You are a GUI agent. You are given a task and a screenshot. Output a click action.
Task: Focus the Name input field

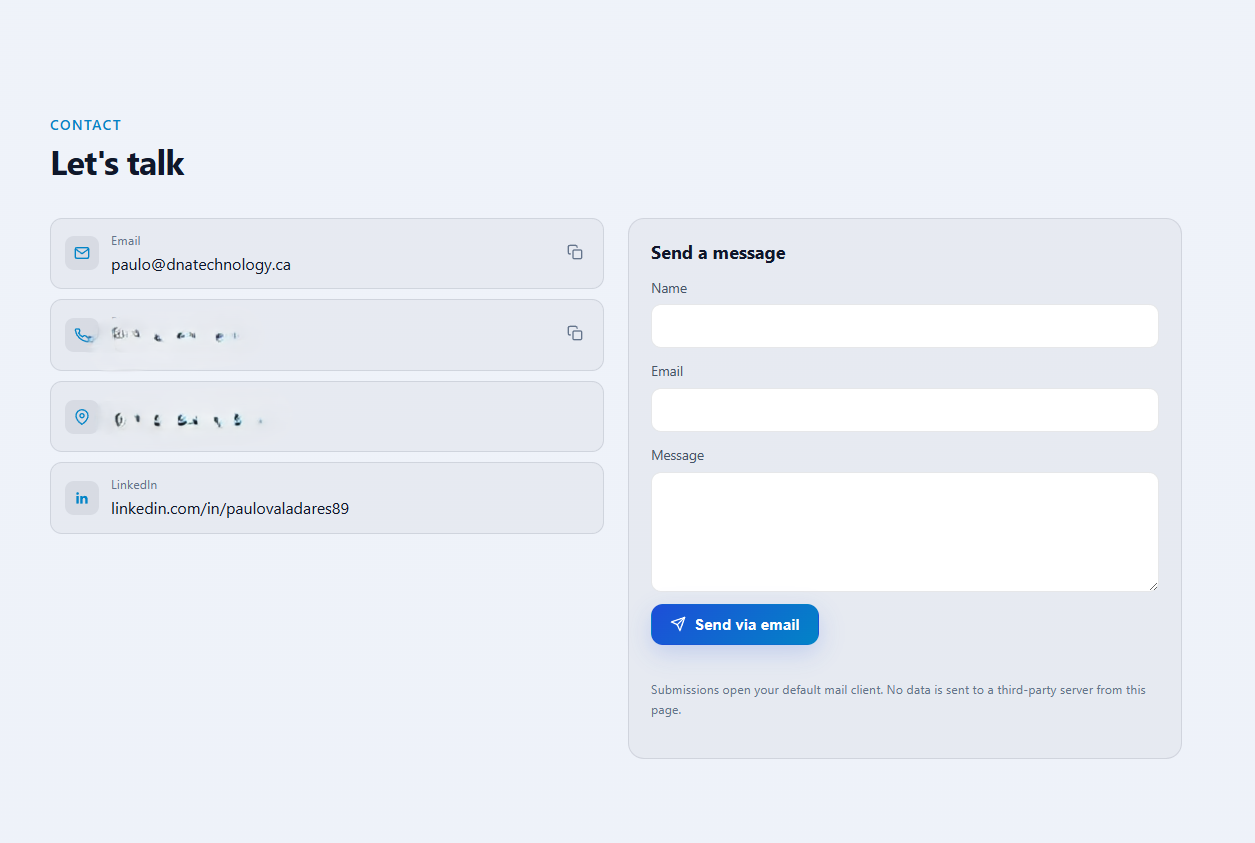(904, 326)
